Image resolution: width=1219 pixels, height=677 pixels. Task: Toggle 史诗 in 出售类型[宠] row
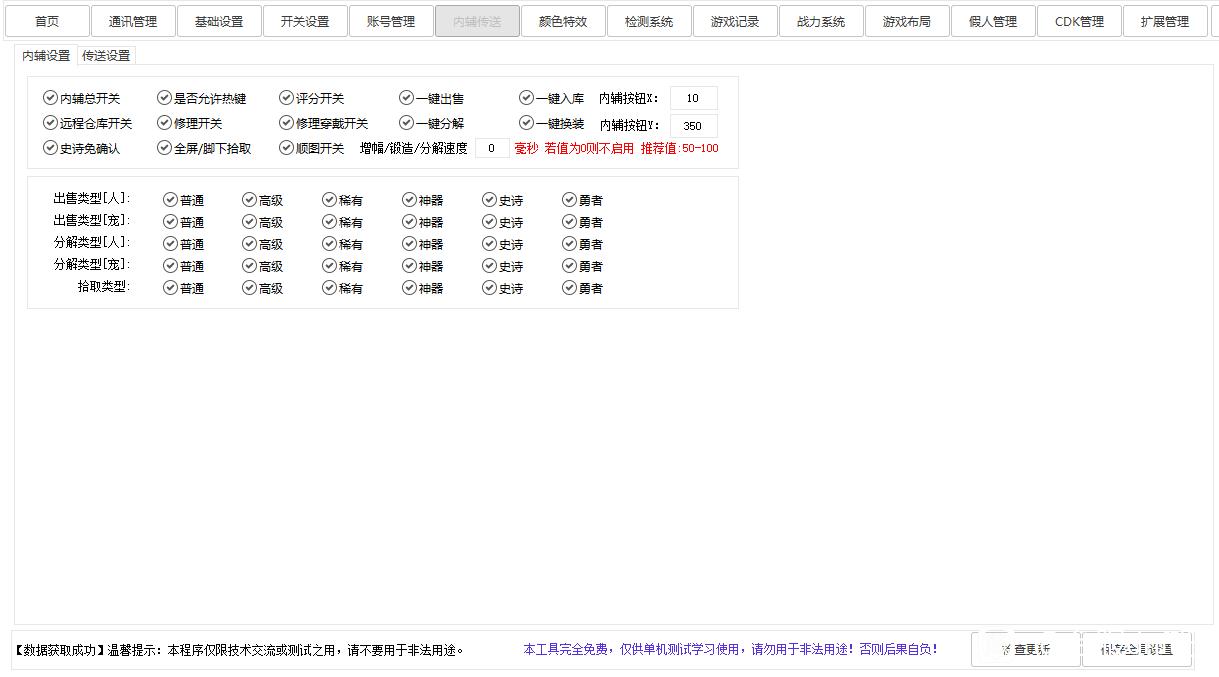pos(503,222)
